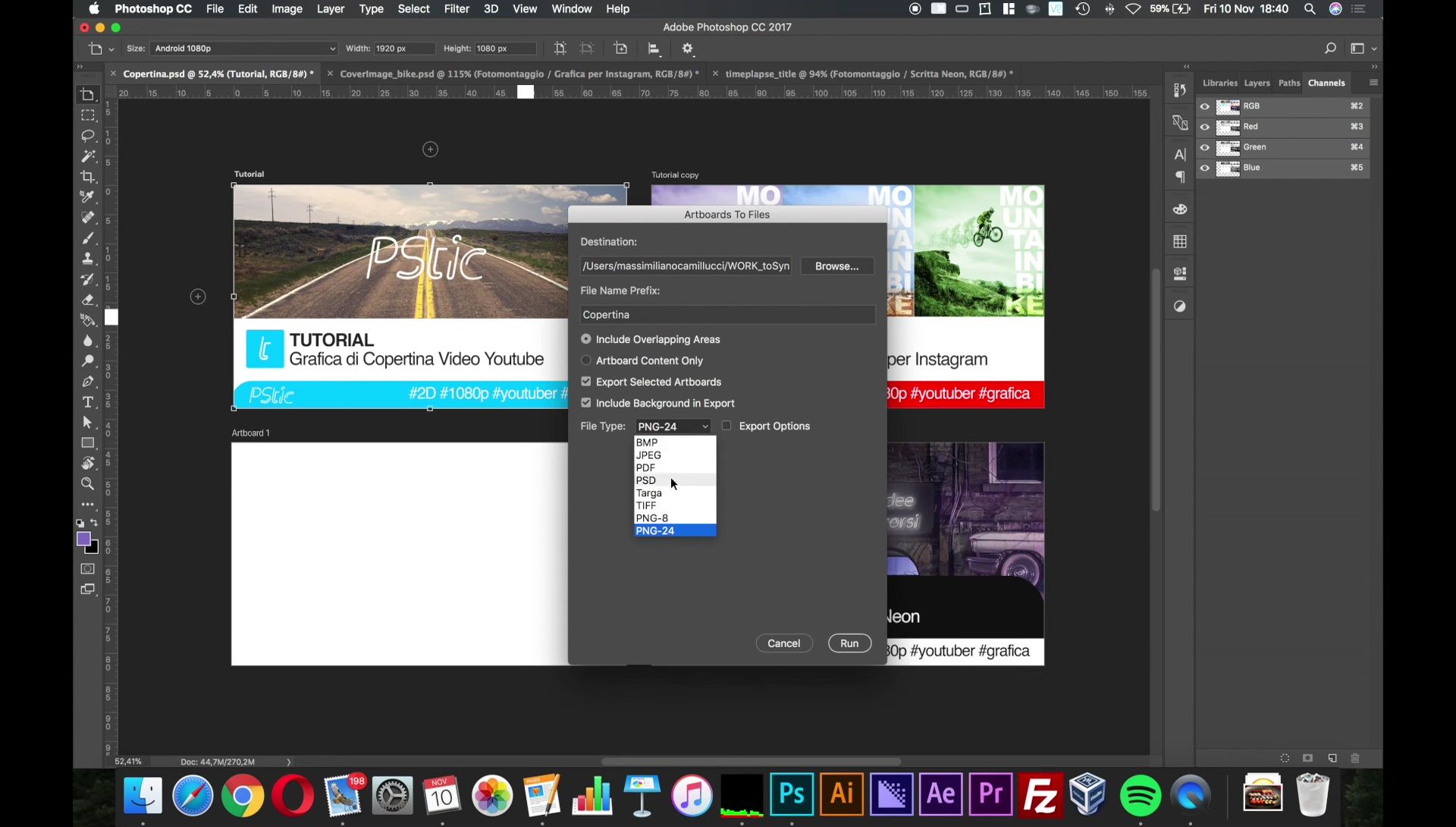Choose PSD in the file type list

coord(675,480)
